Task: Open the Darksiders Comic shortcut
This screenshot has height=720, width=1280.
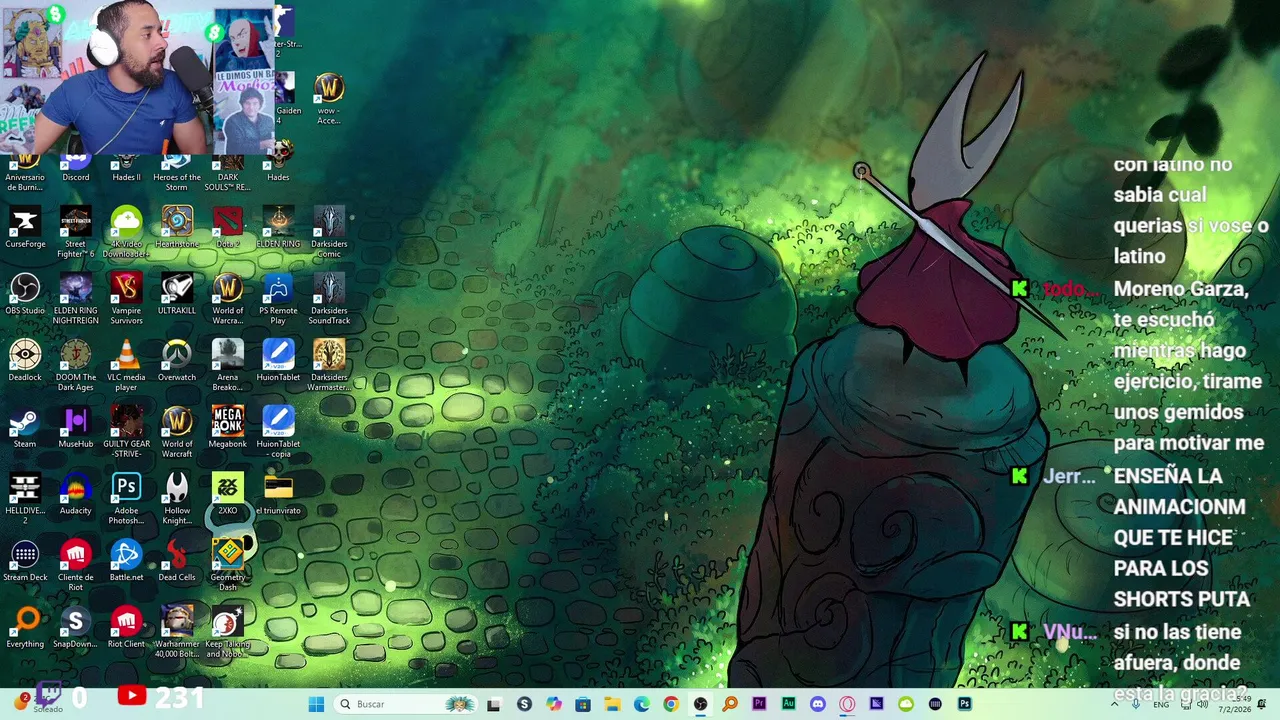Action: pyautogui.click(x=329, y=232)
